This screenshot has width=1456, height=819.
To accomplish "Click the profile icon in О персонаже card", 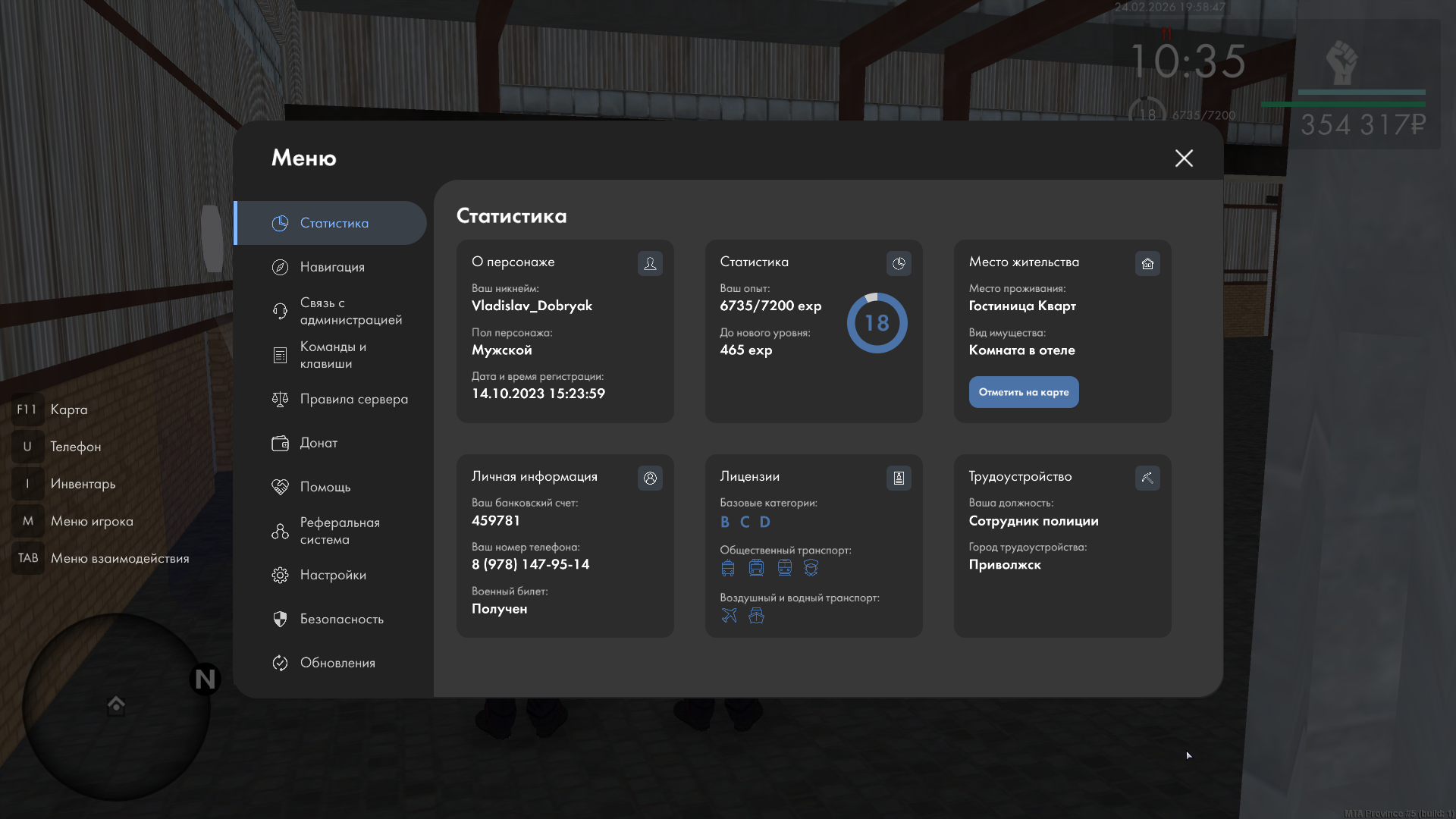I will coord(650,263).
